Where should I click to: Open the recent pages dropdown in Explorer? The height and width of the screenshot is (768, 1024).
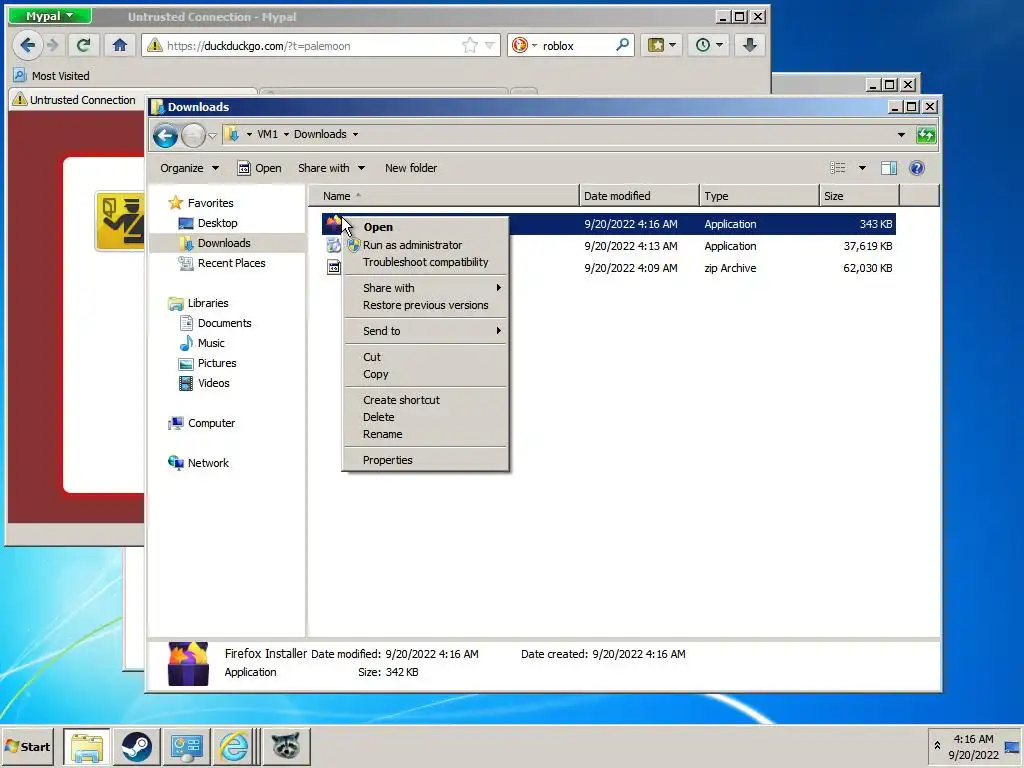pyautogui.click(x=212, y=136)
